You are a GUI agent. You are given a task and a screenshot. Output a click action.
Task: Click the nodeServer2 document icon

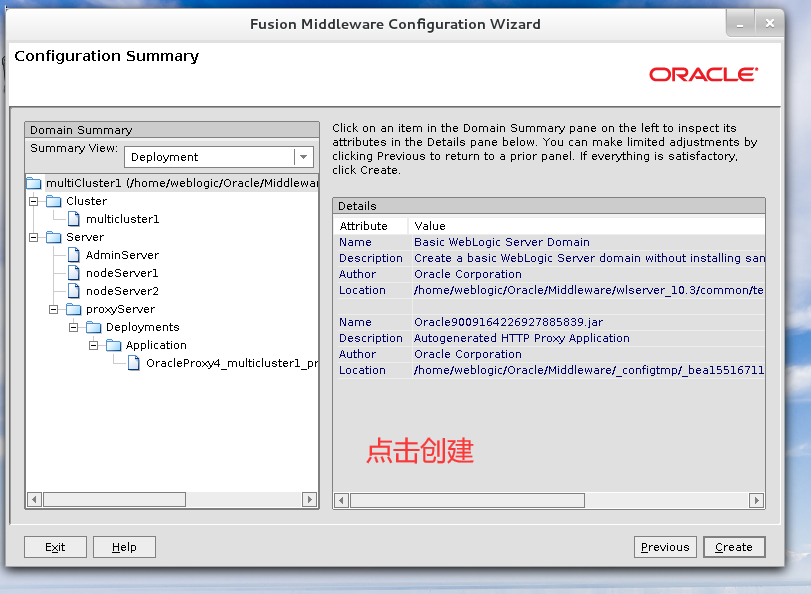(x=74, y=291)
